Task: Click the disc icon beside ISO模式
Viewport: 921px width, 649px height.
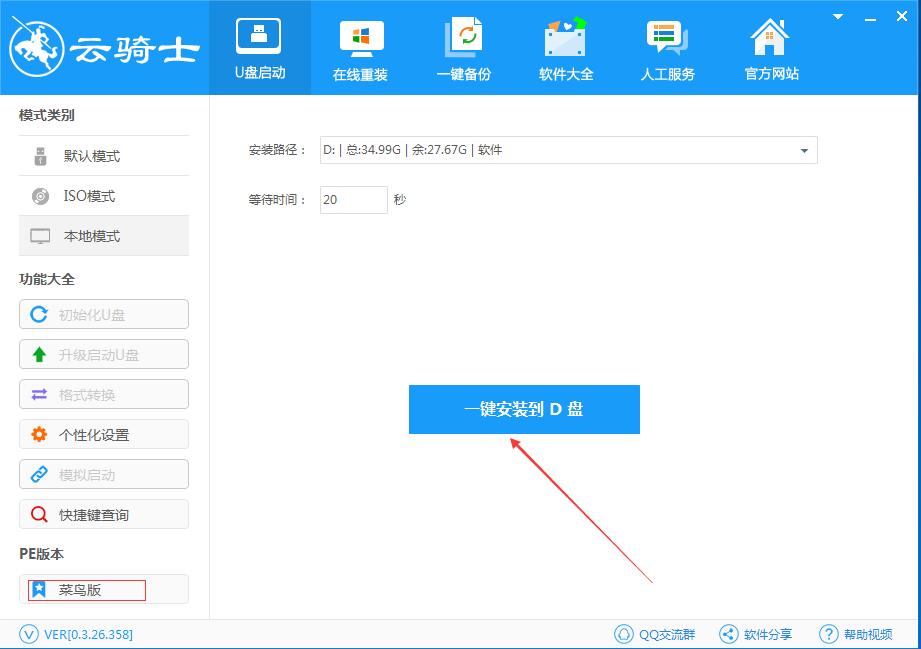Action: (40, 196)
